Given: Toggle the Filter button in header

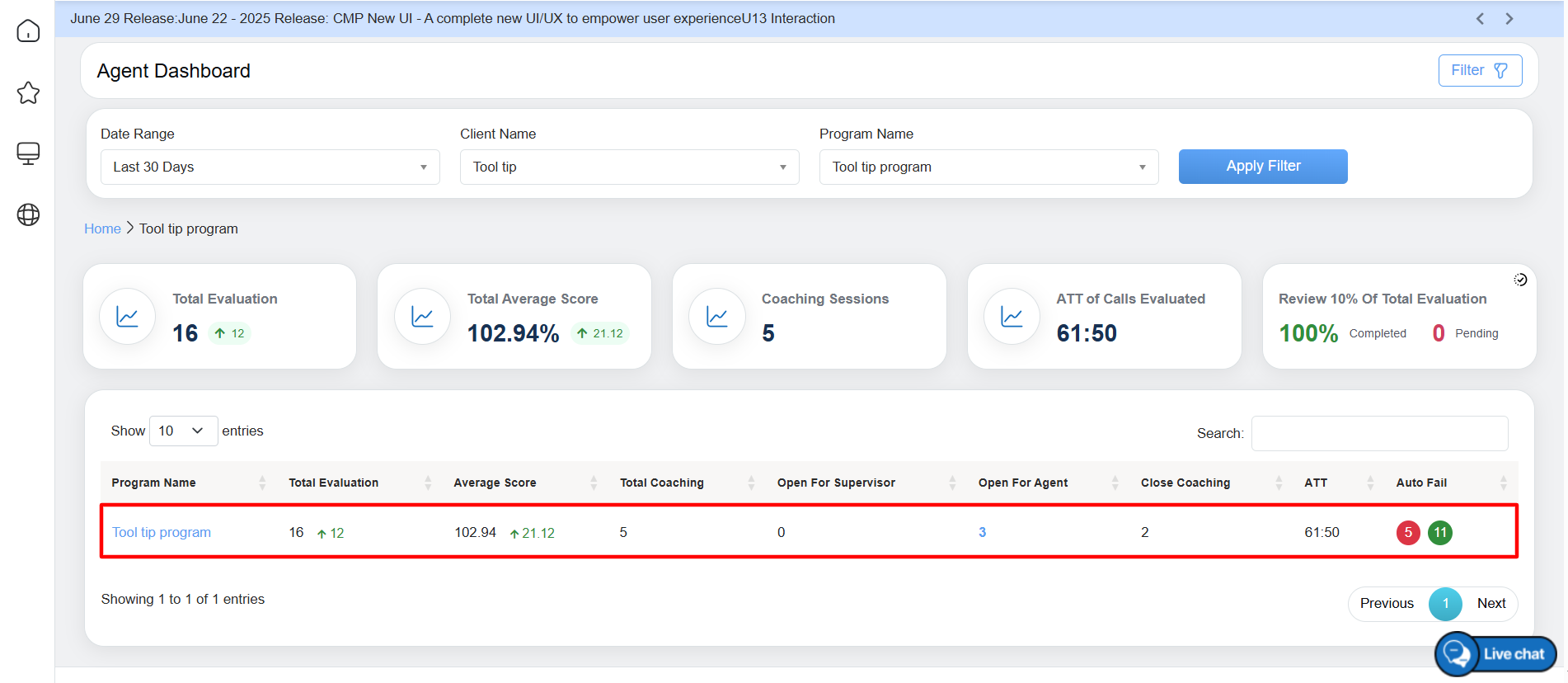Looking at the screenshot, I should point(1480,70).
